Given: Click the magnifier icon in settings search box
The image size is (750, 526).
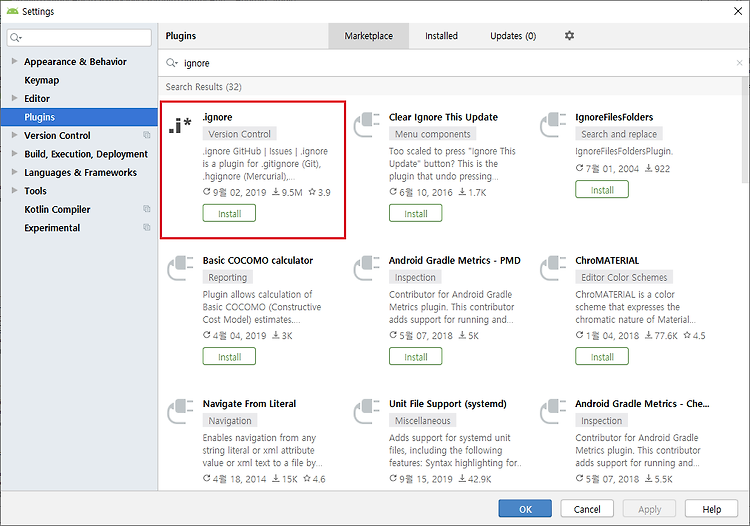Looking at the screenshot, I should click(16, 37).
